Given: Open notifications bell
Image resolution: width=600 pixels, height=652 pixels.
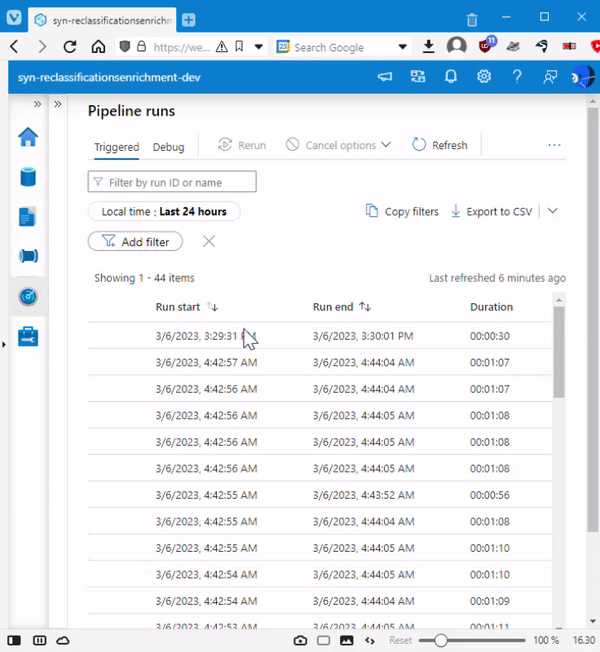Looking at the screenshot, I should click(x=451, y=77).
